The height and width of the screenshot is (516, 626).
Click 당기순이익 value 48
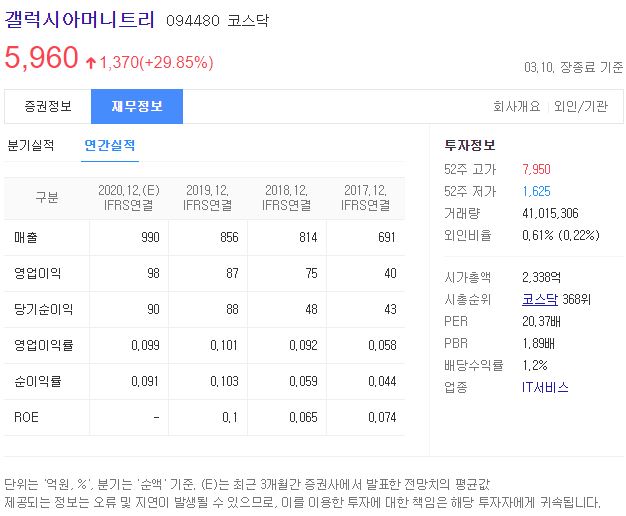coord(311,310)
